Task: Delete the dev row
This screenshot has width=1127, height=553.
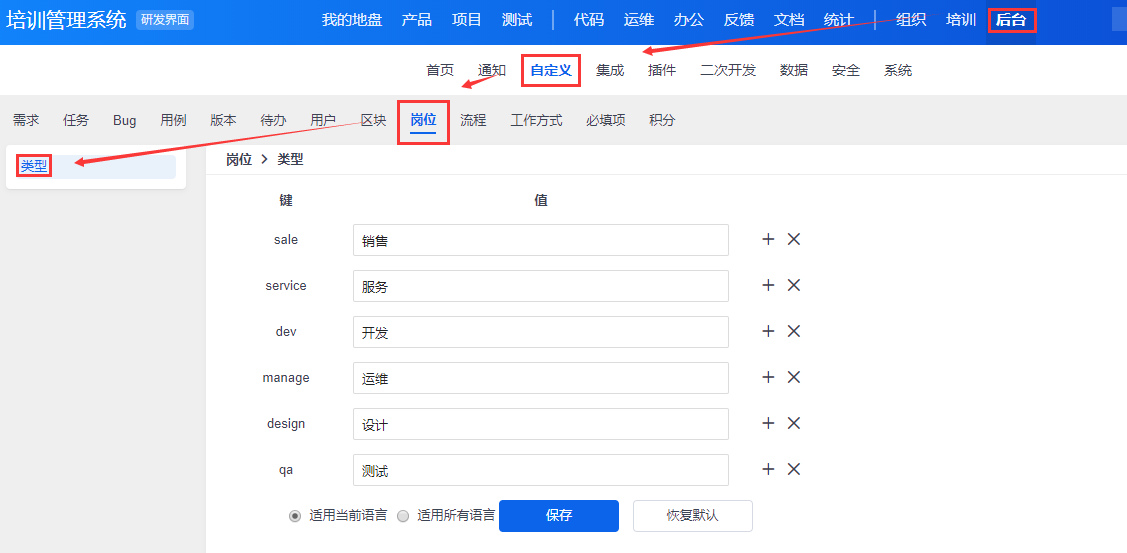Action: (x=794, y=332)
